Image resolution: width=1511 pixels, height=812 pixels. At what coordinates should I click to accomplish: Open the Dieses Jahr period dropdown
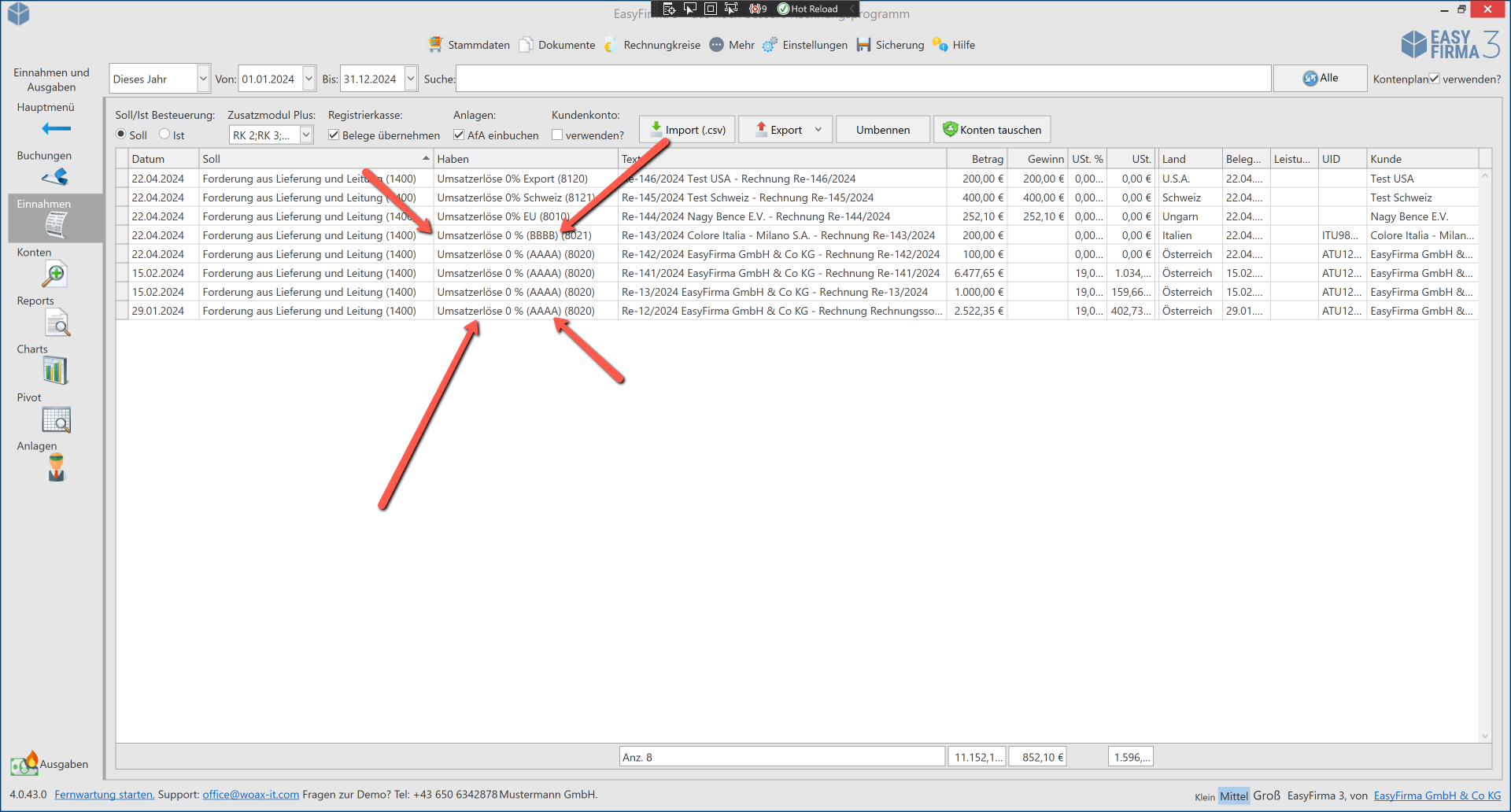[x=203, y=79]
